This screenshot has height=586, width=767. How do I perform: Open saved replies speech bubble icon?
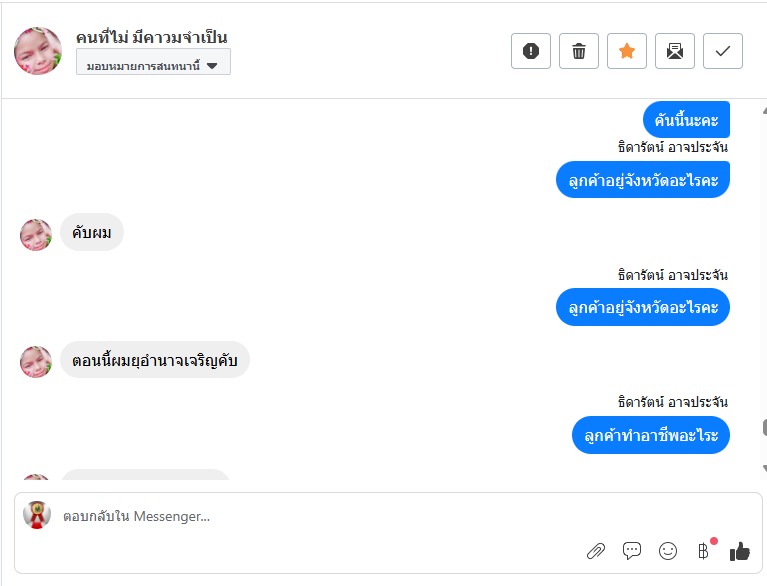point(632,550)
